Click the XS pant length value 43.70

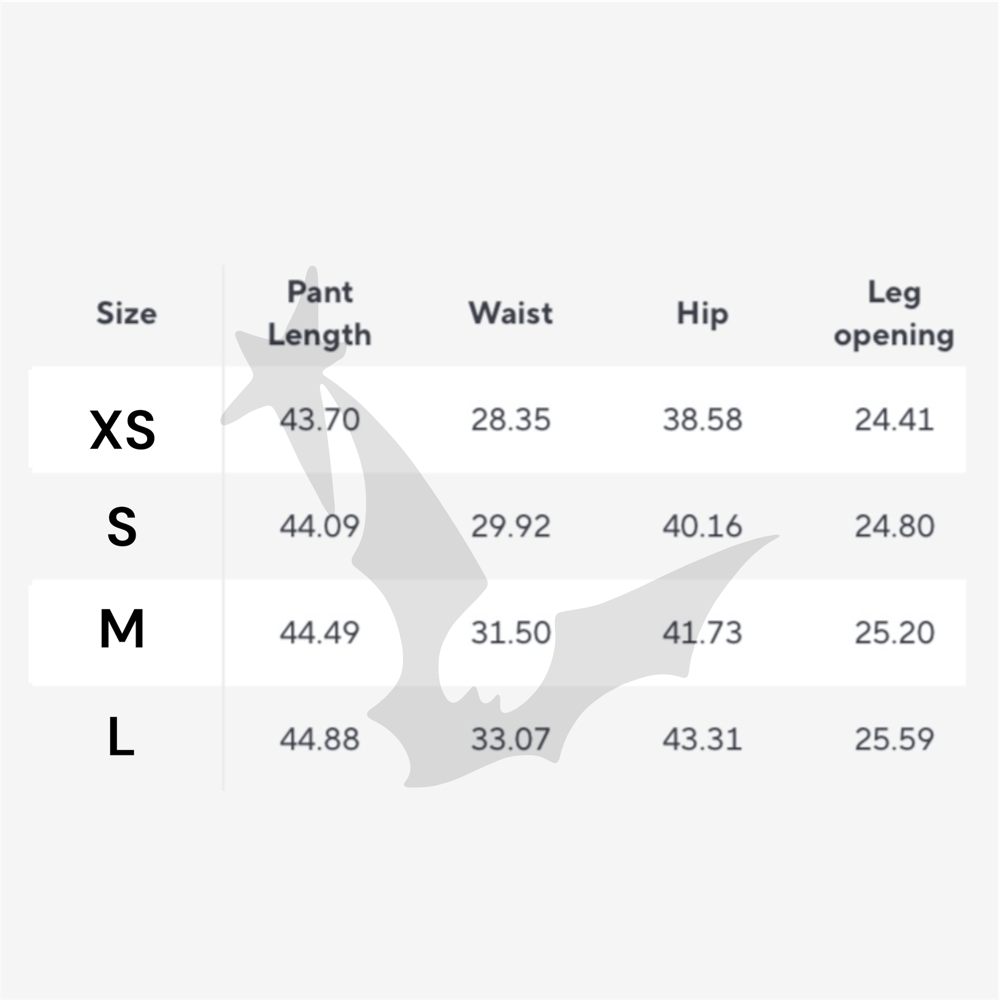click(x=319, y=419)
